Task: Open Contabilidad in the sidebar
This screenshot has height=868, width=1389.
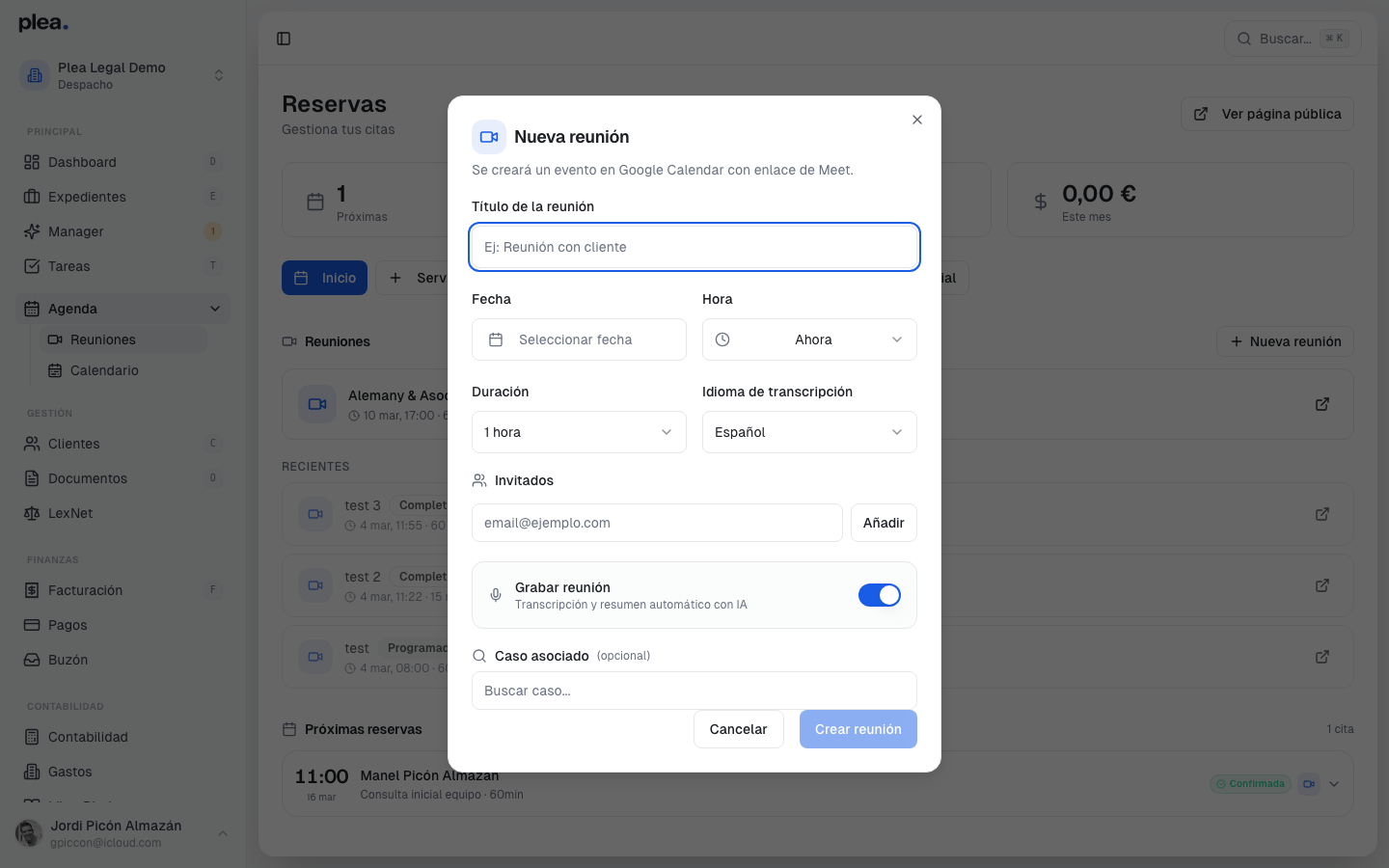Action: click(x=123, y=737)
